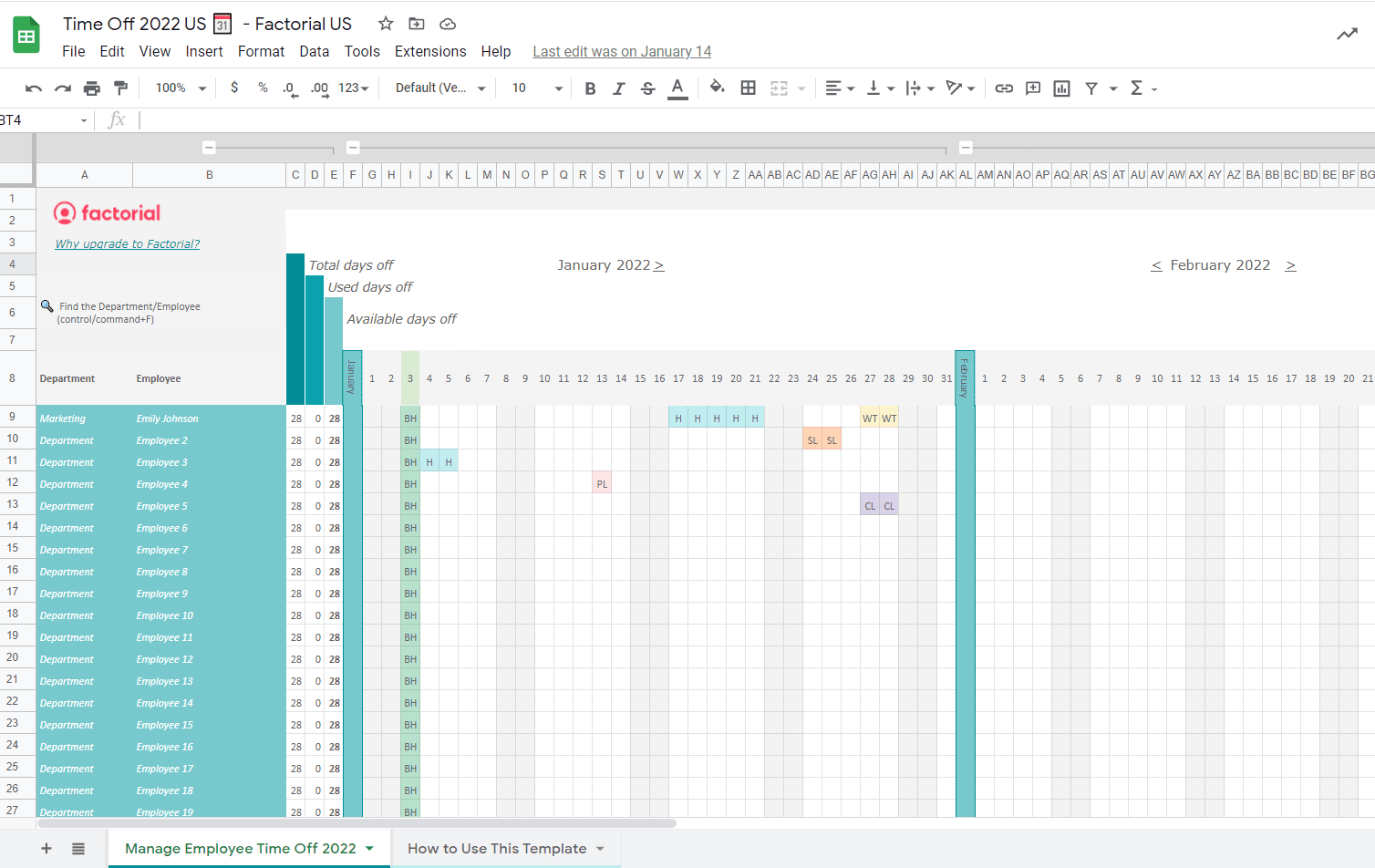Open the Data menu

tap(314, 51)
